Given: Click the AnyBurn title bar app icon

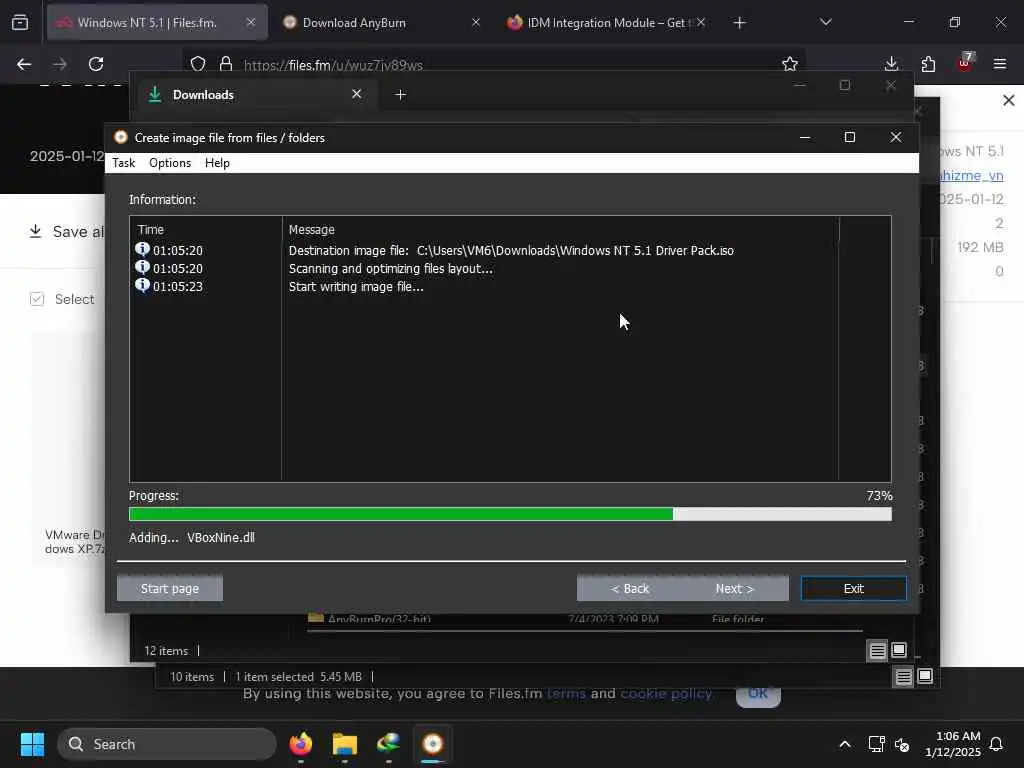Looking at the screenshot, I should [x=120, y=137].
